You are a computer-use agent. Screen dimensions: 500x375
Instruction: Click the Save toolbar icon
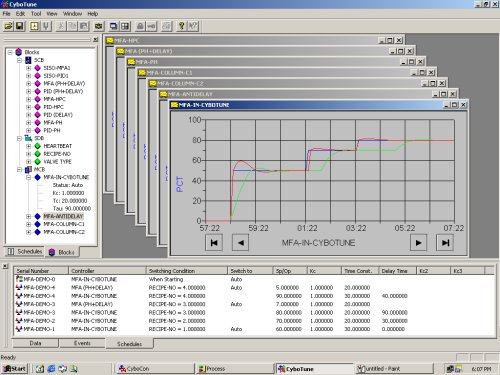coord(19,26)
